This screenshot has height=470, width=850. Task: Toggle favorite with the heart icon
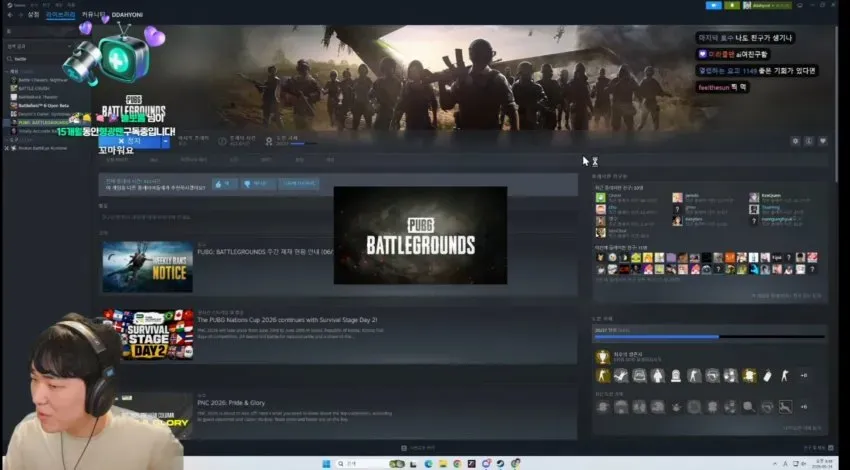click(x=823, y=141)
